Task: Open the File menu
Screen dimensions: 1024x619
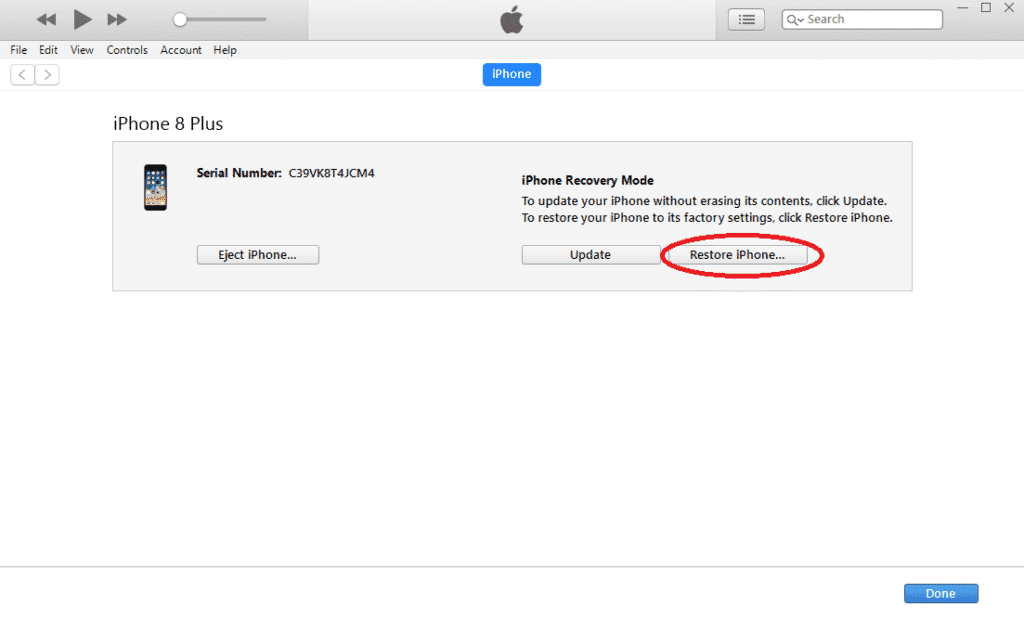Action: (x=18, y=50)
